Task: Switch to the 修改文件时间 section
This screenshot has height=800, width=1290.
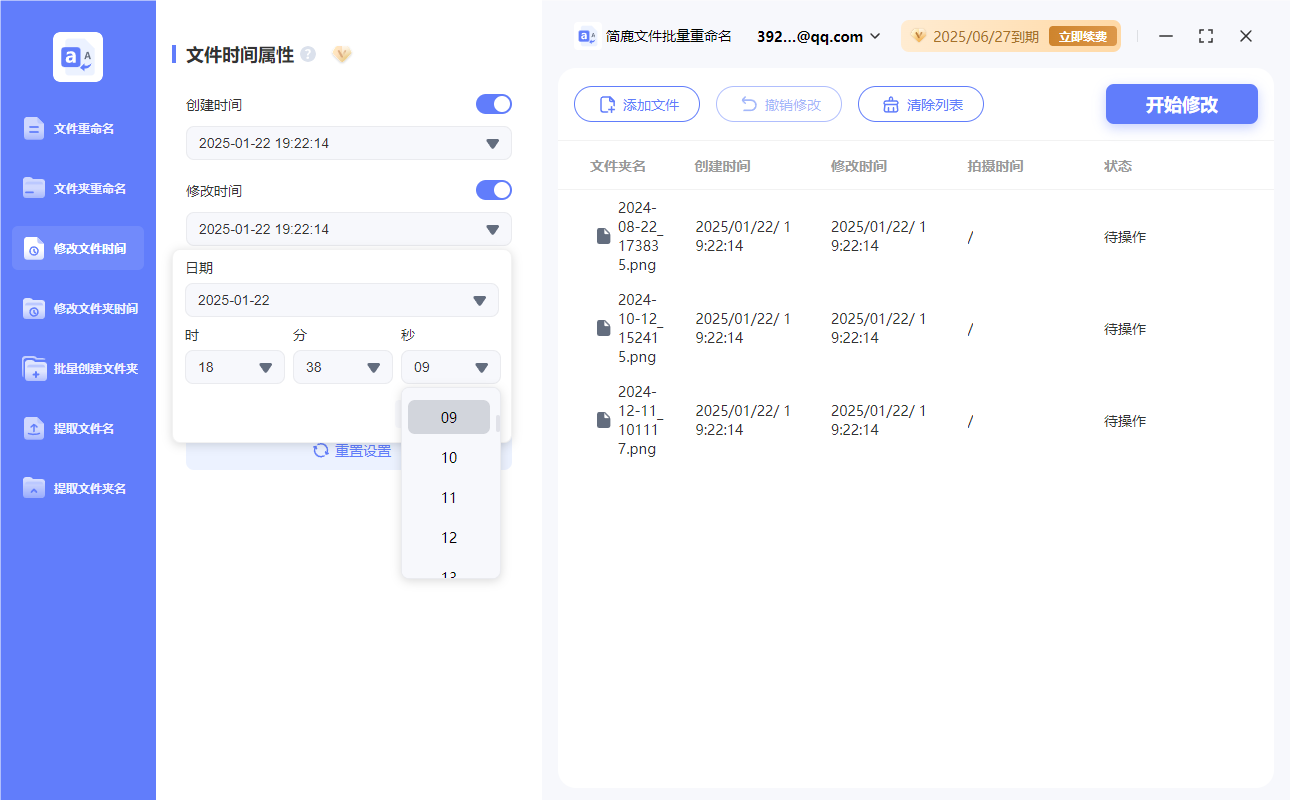Action: [x=77, y=248]
